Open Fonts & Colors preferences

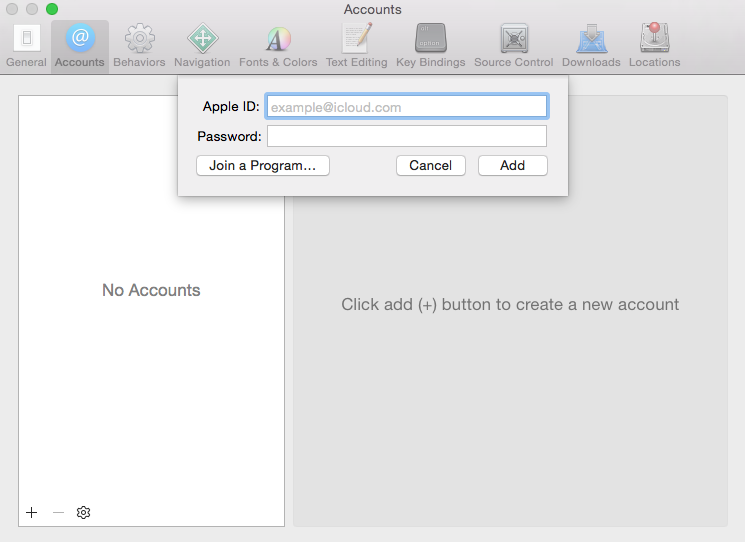click(278, 47)
